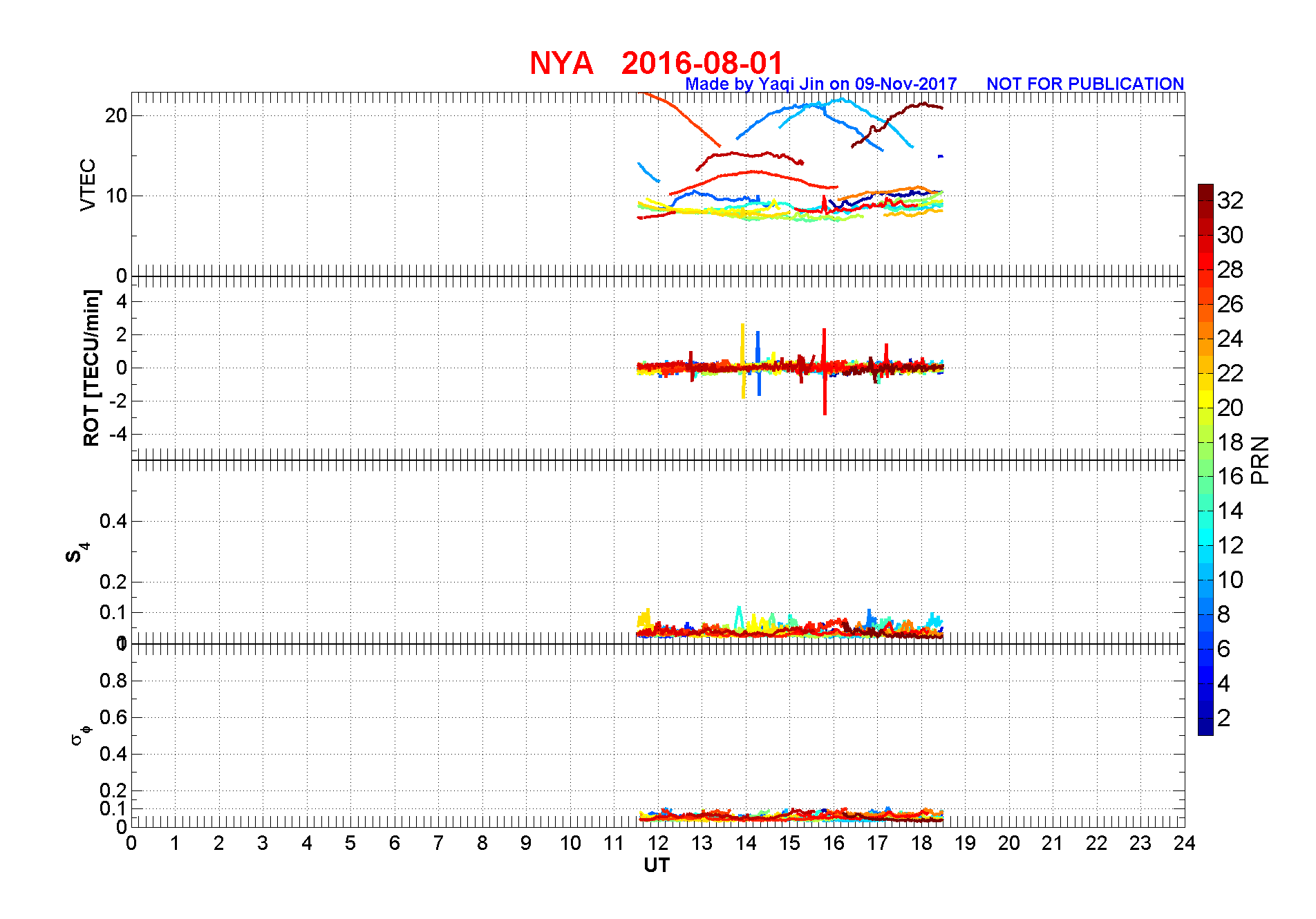Click x-axis tick label 6
Screen dimensions: 1316x919
[x=395, y=843]
